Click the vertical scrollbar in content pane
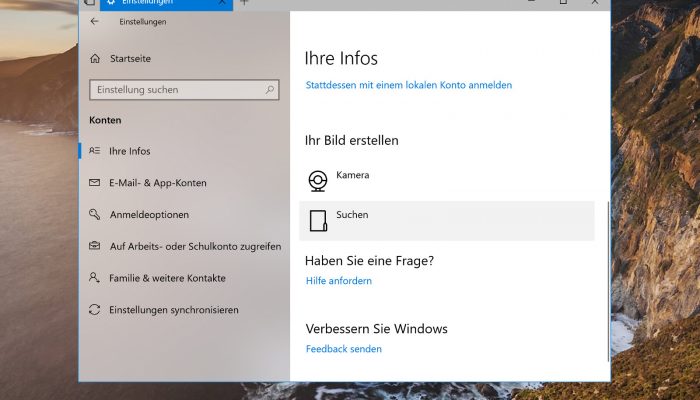Viewport: 700px width, 400px height. point(608,281)
